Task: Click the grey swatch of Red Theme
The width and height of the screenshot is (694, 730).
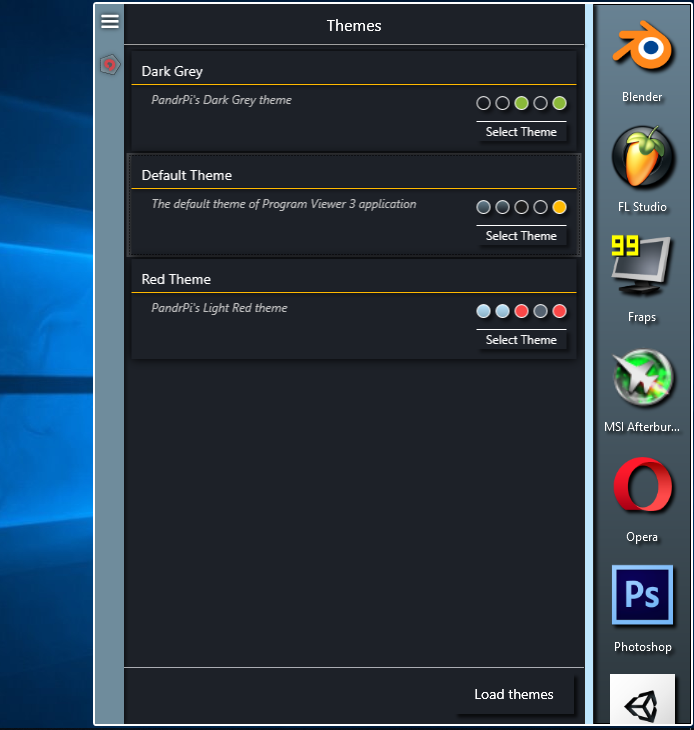Action: coord(540,311)
